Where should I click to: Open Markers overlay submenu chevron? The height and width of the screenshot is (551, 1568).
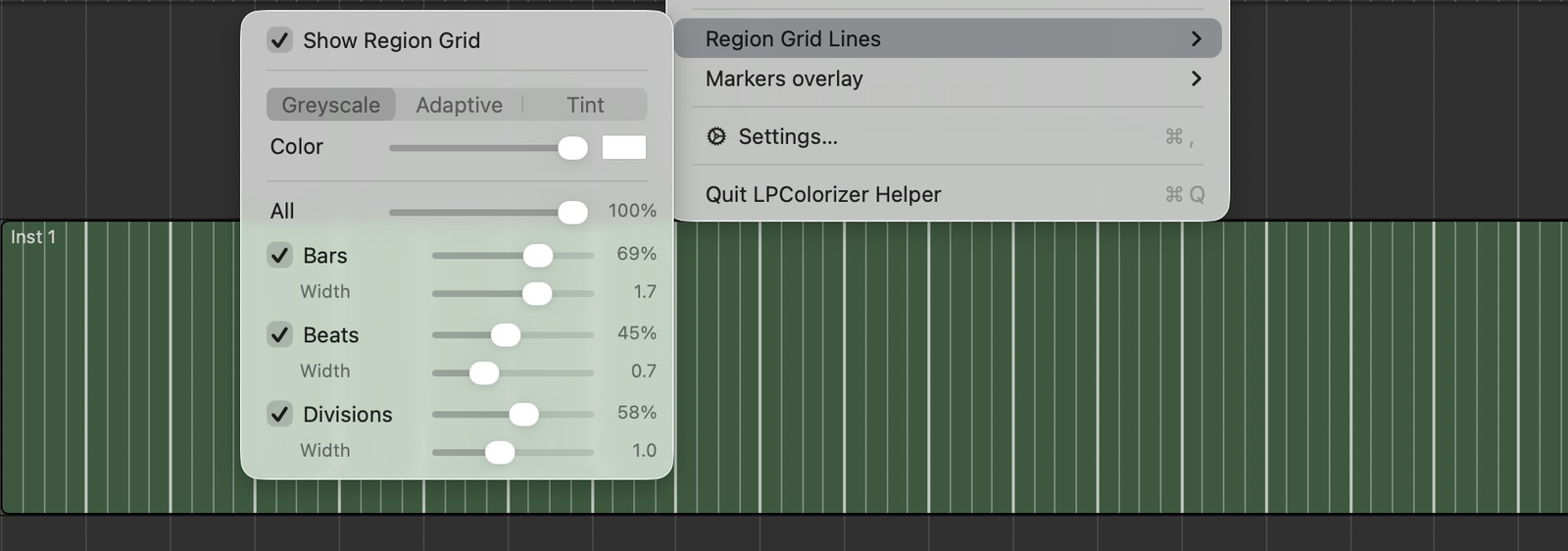tap(1196, 78)
